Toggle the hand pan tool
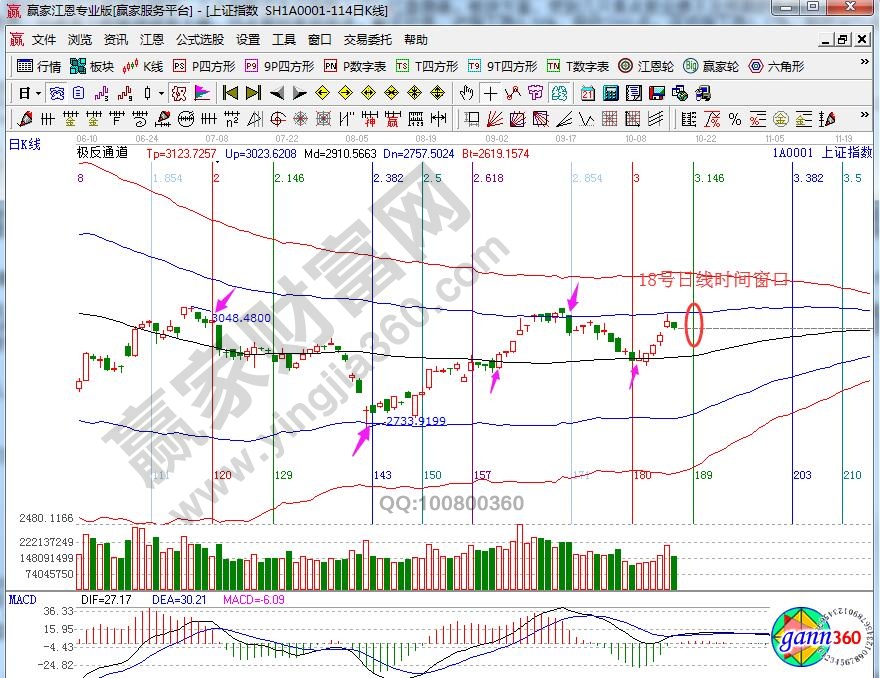The height and width of the screenshot is (678, 880). point(466,93)
